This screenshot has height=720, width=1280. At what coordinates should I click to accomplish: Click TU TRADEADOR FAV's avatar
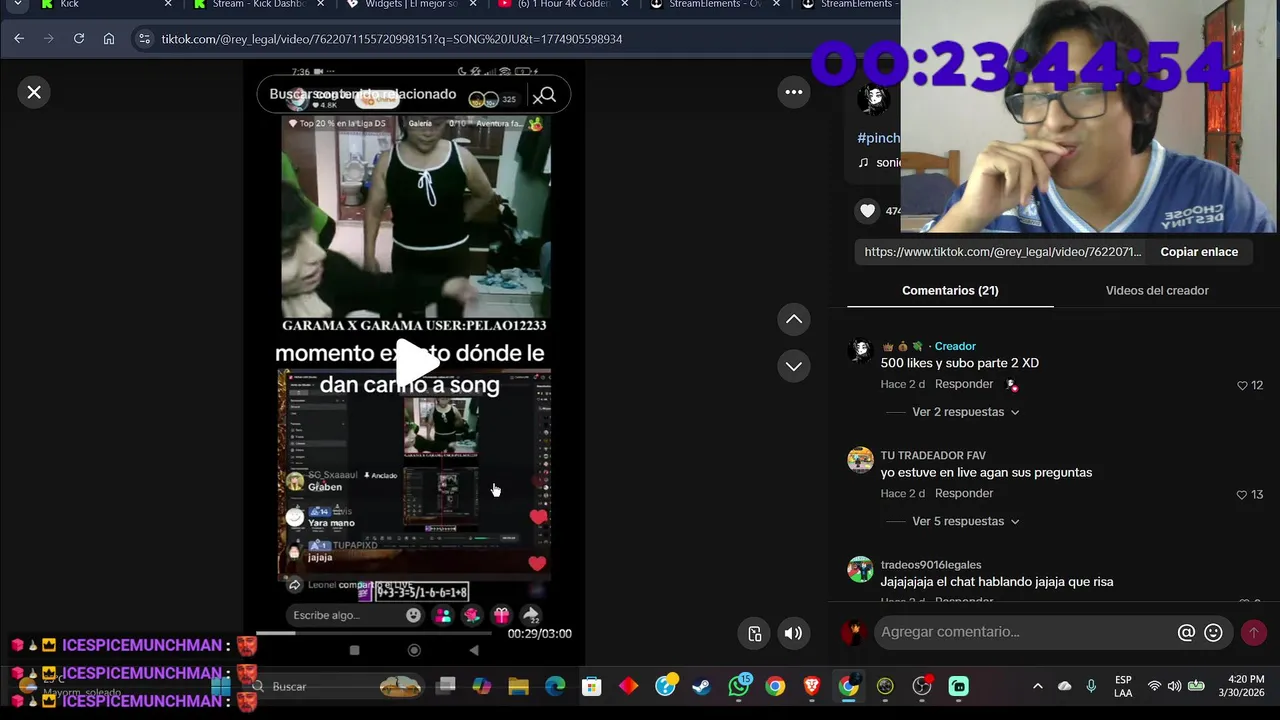(x=860, y=460)
